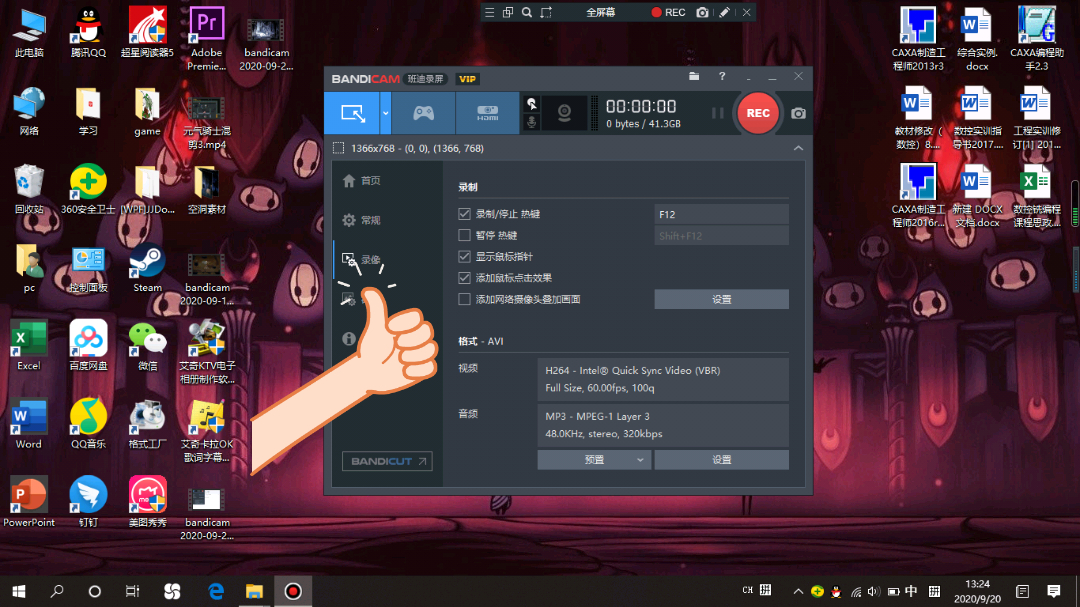Open the 预置 presets dropdown
The image size is (1080, 607).
[x=594, y=460]
